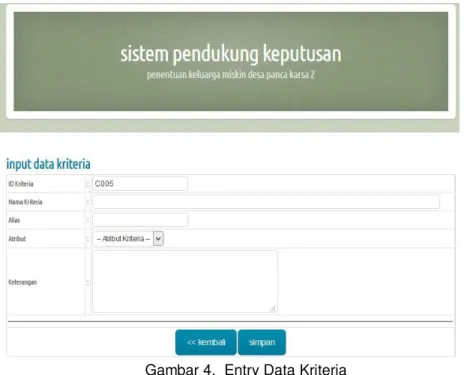464x375 pixels.
Task: Click the 'Alias' label
Action: pos(14,220)
